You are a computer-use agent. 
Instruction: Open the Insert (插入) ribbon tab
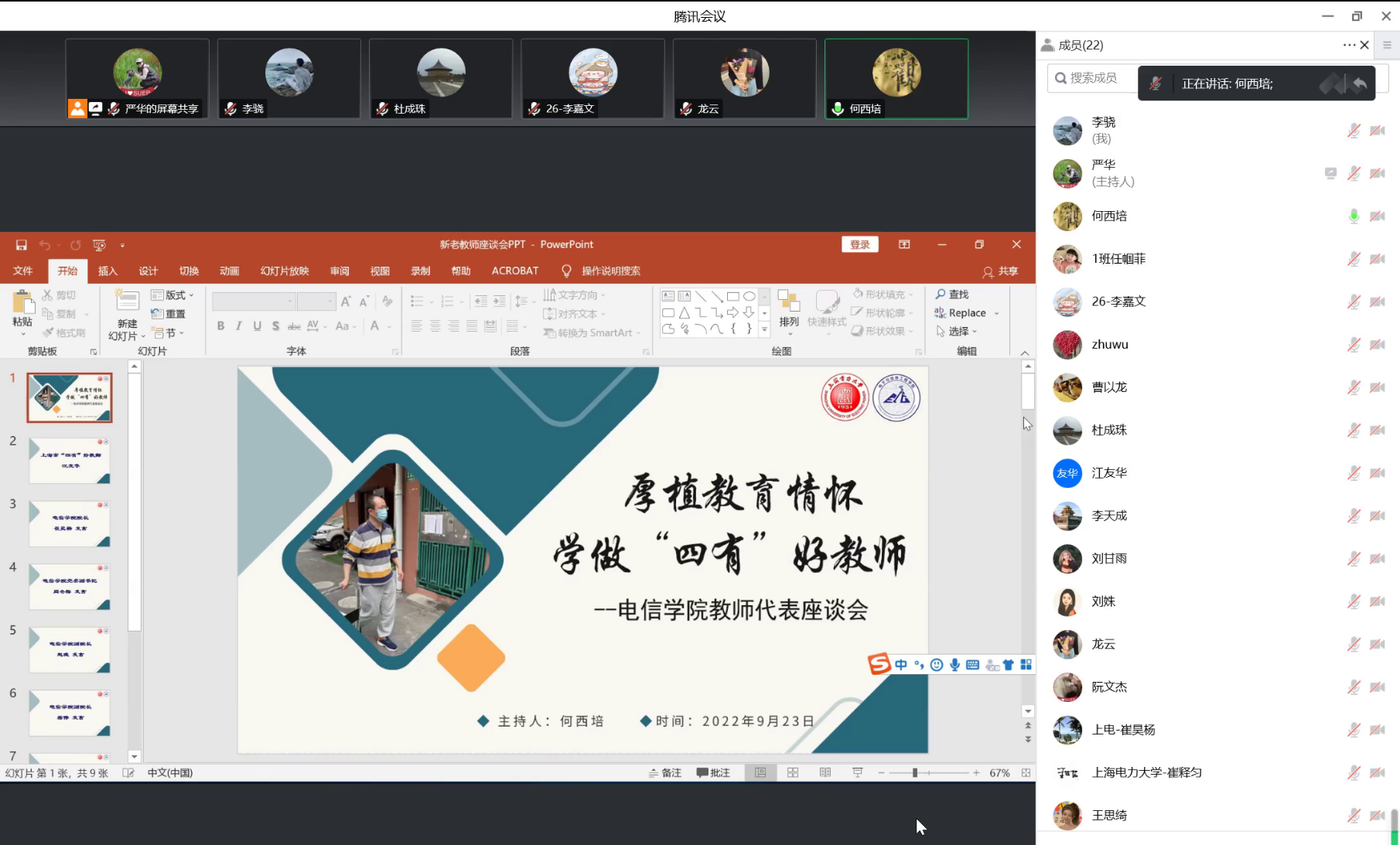coord(108,271)
